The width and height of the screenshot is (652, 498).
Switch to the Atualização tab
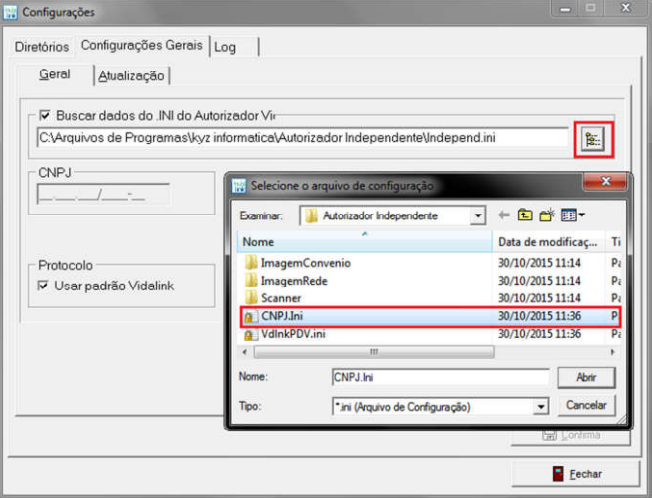[x=132, y=75]
